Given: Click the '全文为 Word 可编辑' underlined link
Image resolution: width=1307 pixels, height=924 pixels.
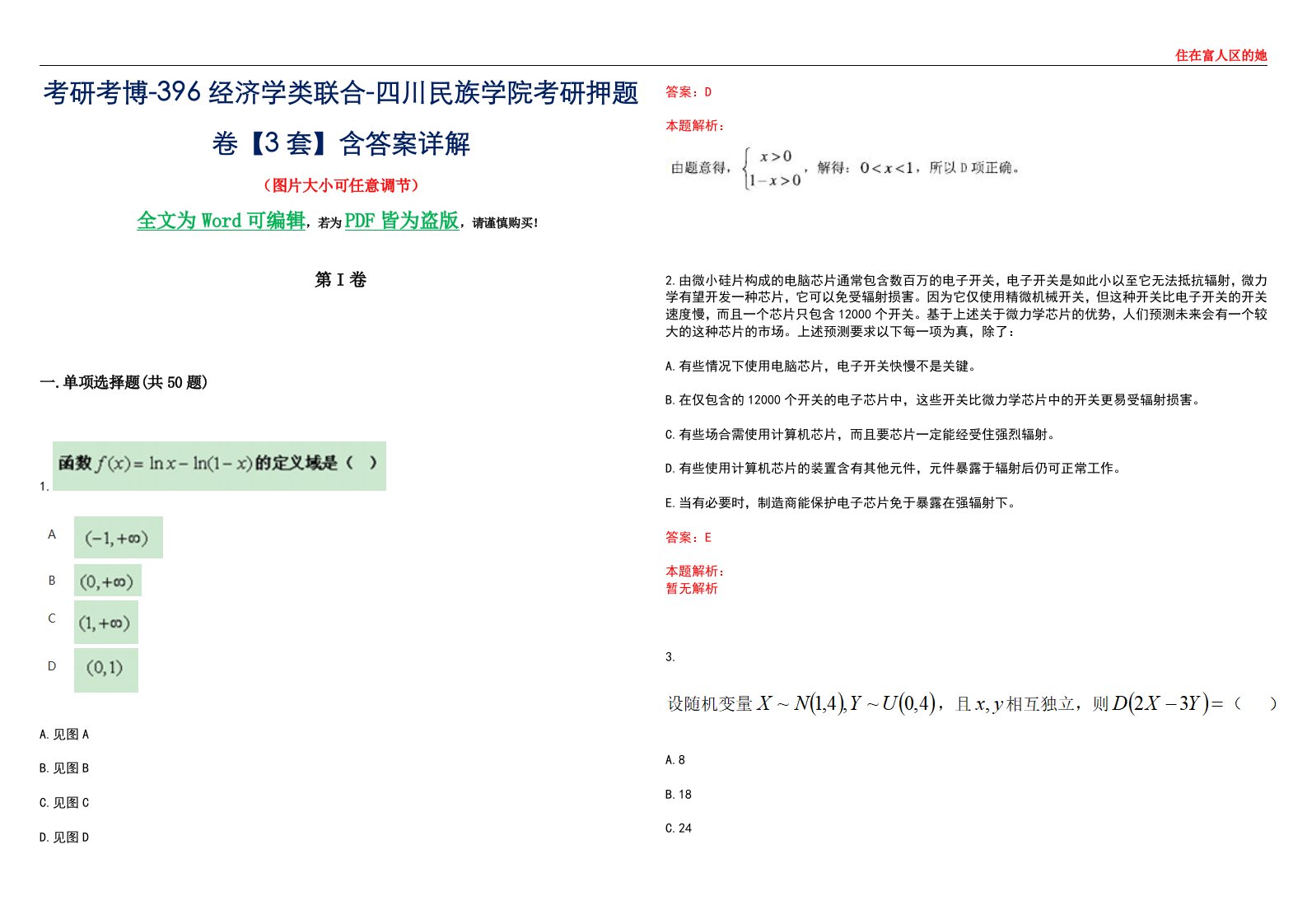Looking at the screenshot, I should click(x=221, y=221).
